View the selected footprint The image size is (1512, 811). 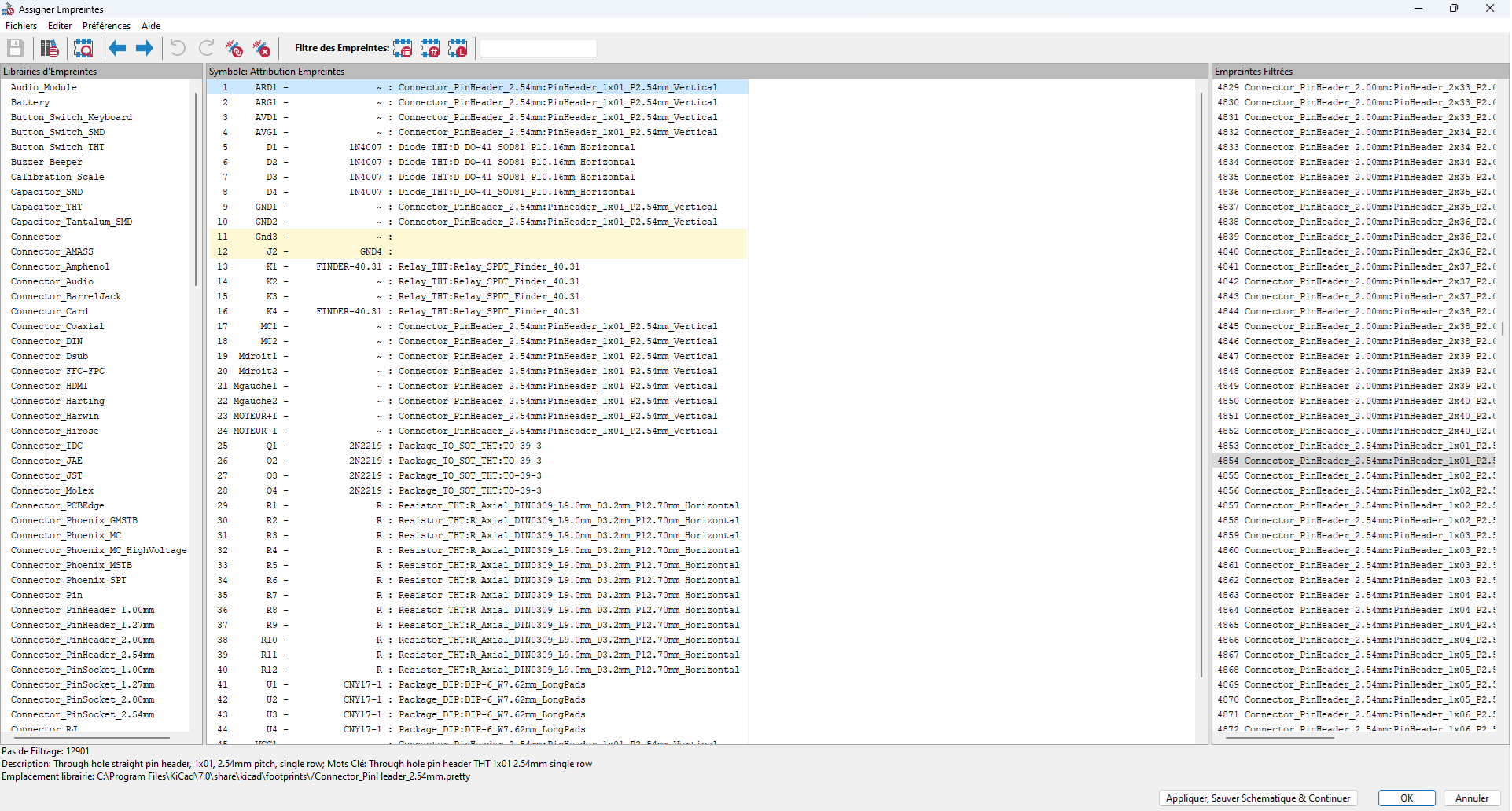83,49
